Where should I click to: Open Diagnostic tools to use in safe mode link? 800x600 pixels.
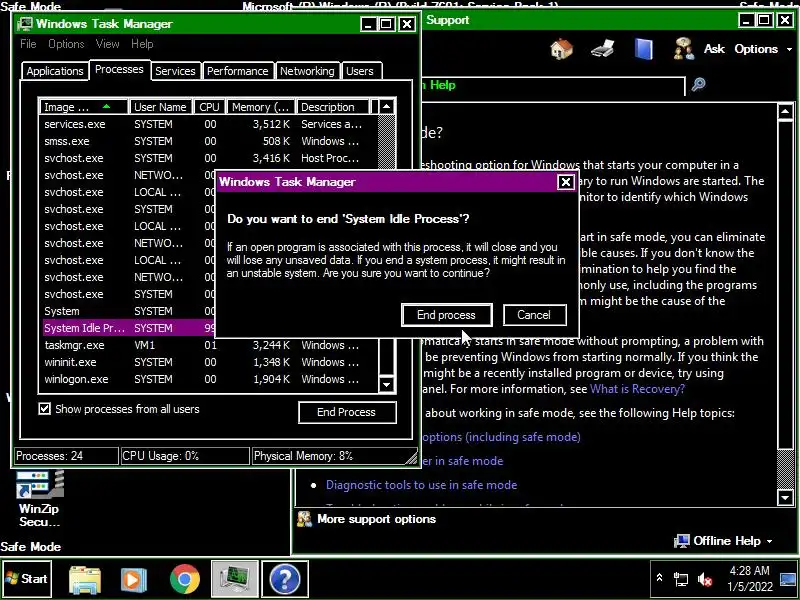click(x=421, y=485)
